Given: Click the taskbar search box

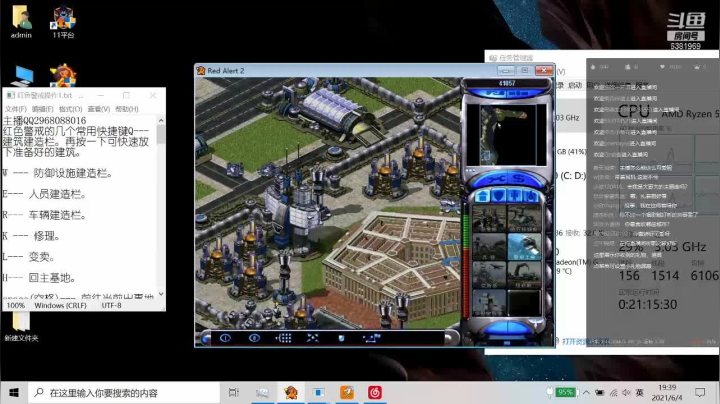Looking at the screenshot, I should [x=124, y=393].
